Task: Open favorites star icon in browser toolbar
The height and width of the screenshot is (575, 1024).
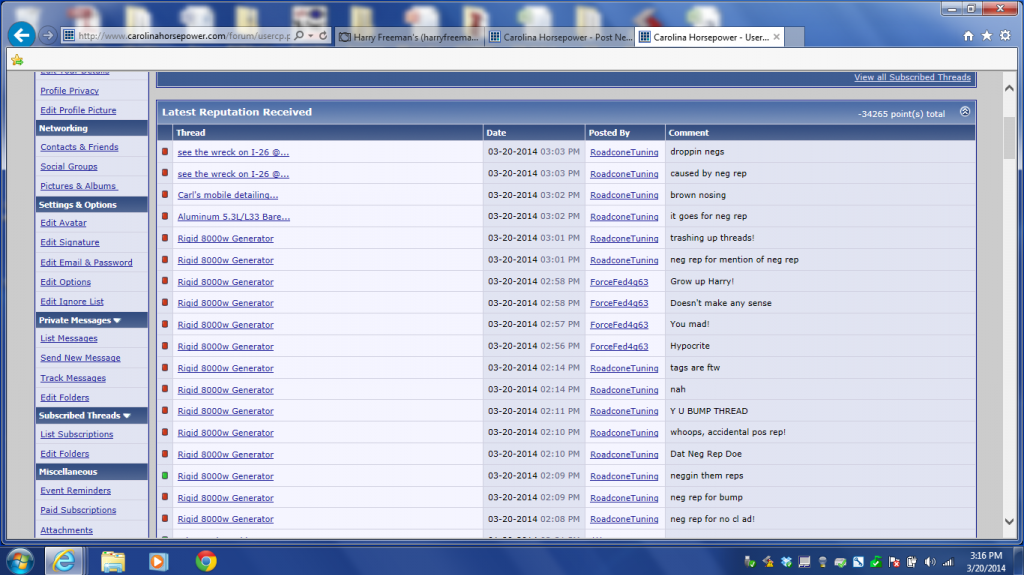Action: pyautogui.click(x=987, y=36)
